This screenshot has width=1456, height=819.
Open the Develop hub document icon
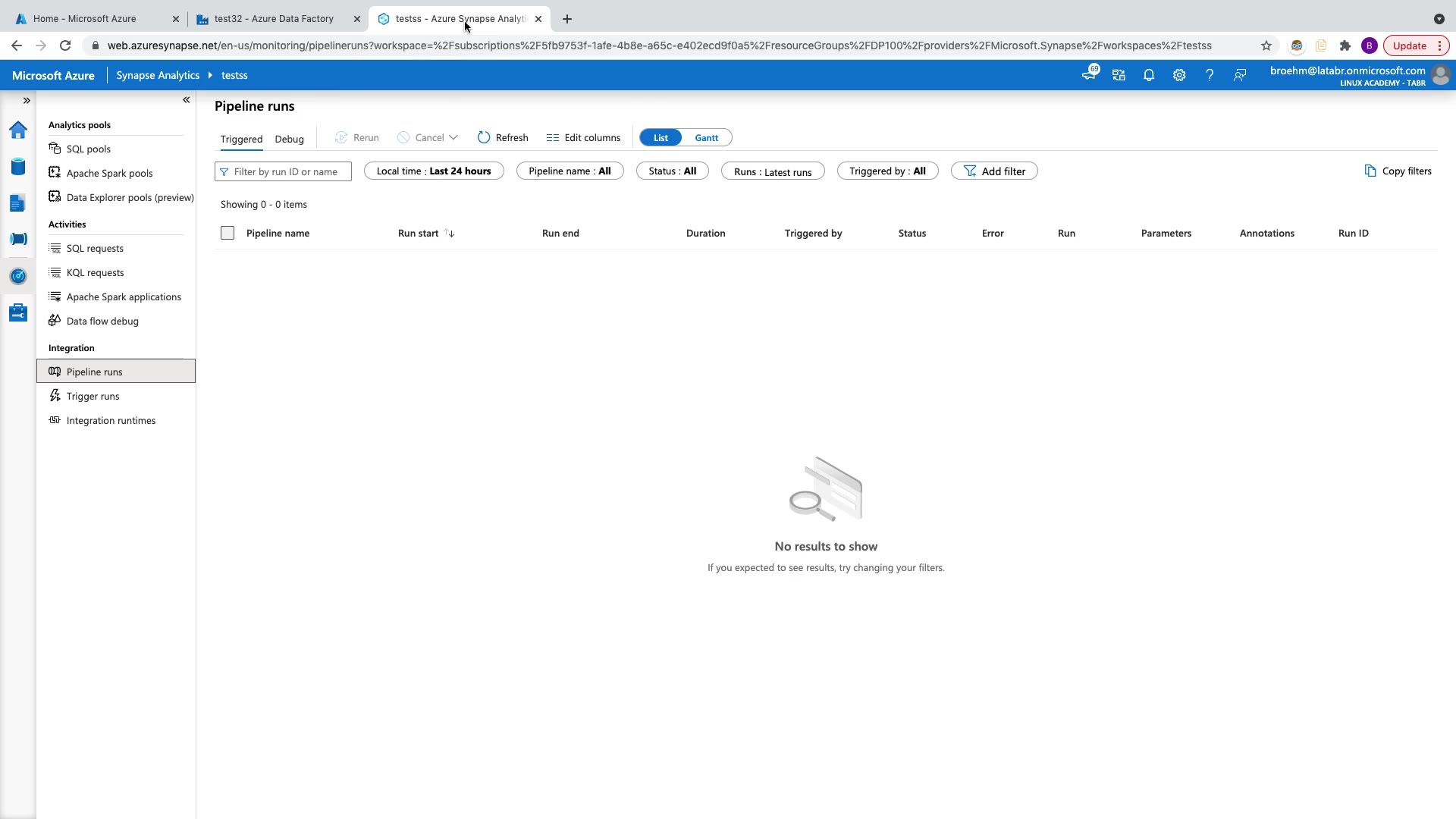coord(18,203)
